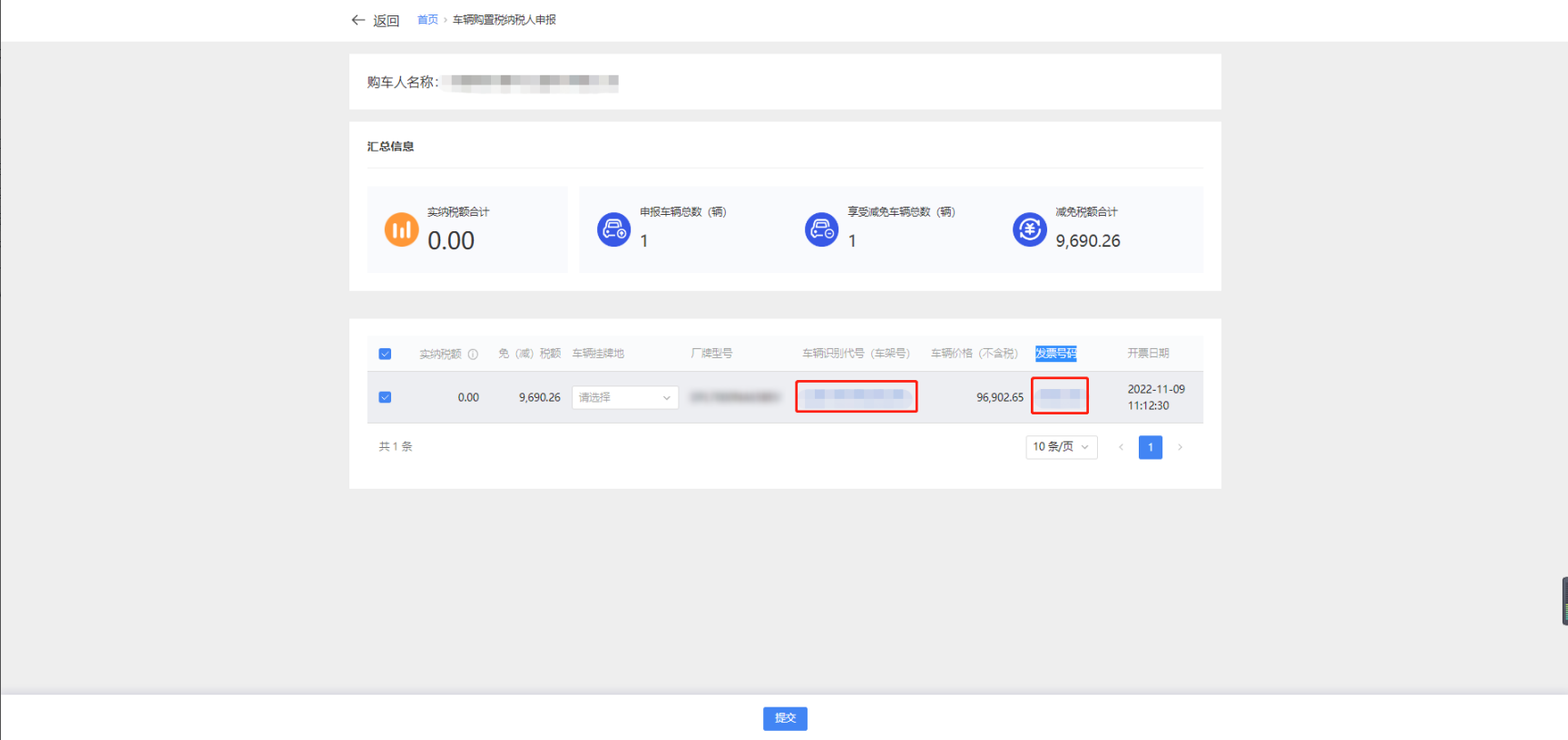Click the 申报车辆总数 car icon
This screenshot has width=1568, height=740.
coord(613,229)
